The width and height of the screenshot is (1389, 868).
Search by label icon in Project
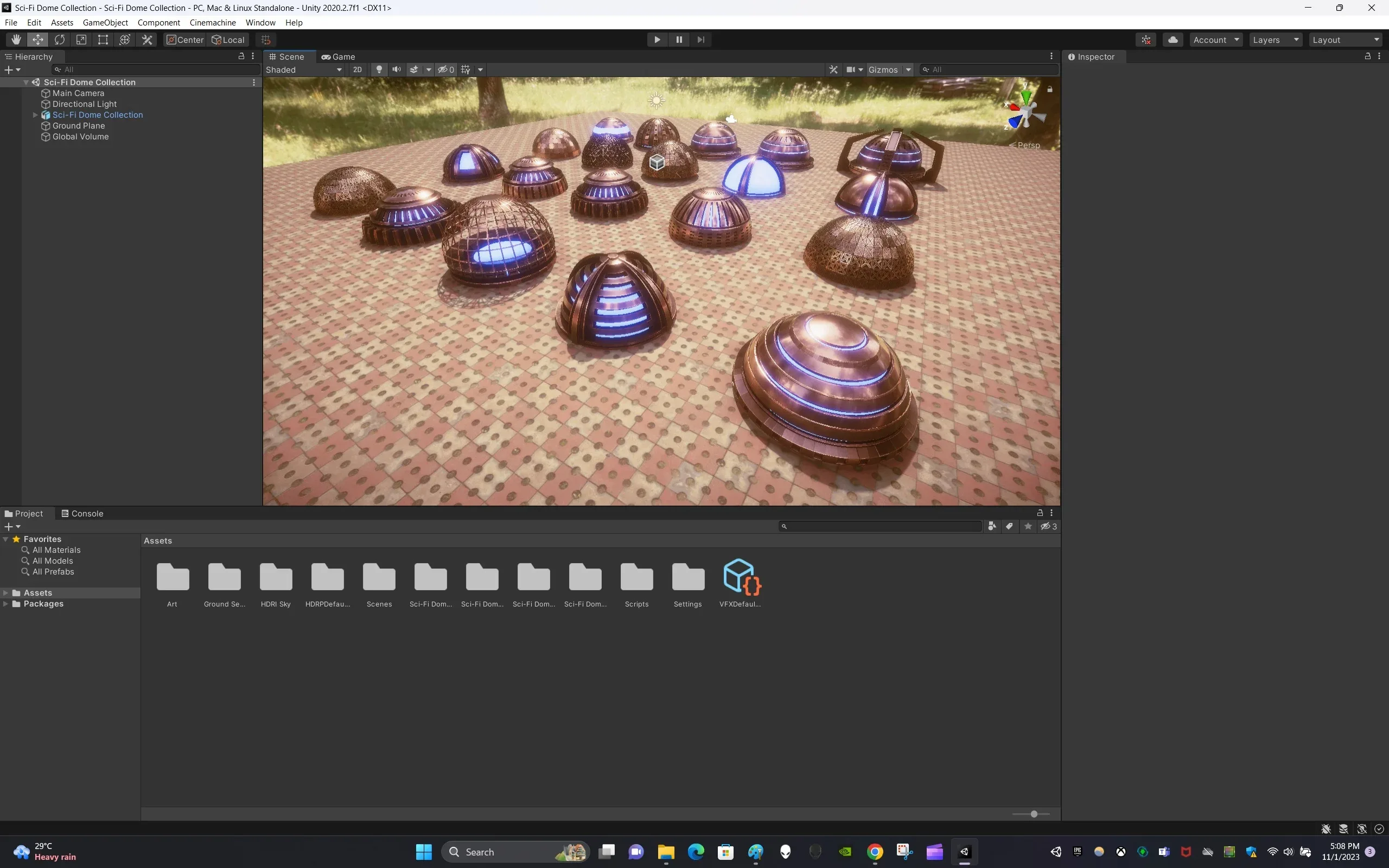(x=1010, y=526)
